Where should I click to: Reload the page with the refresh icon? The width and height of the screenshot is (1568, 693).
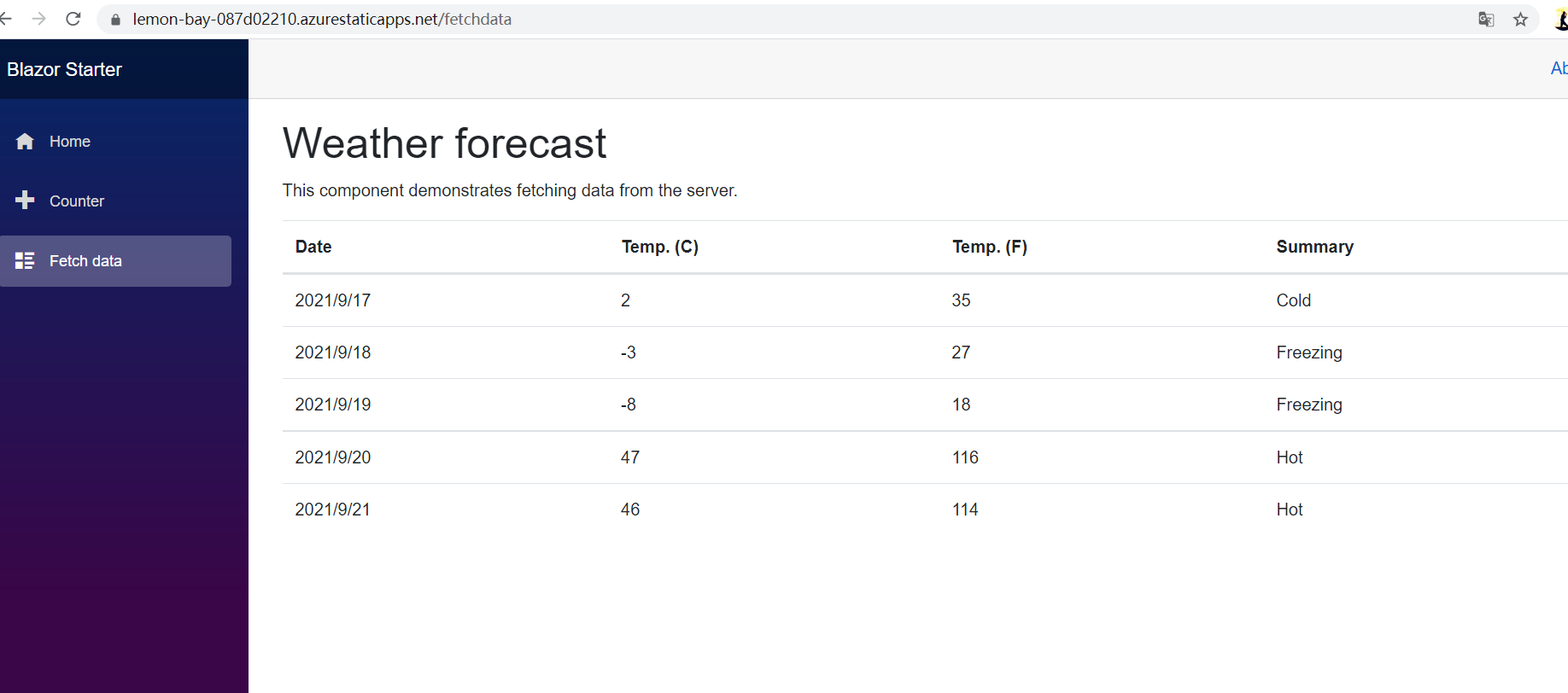coord(73,18)
